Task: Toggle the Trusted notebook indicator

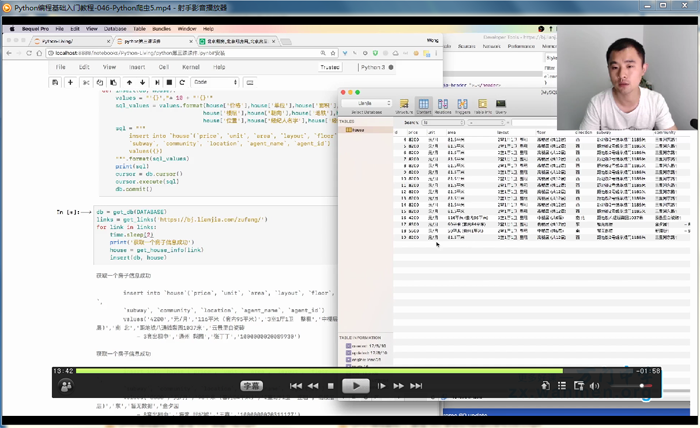Action: (x=330, y=67)
